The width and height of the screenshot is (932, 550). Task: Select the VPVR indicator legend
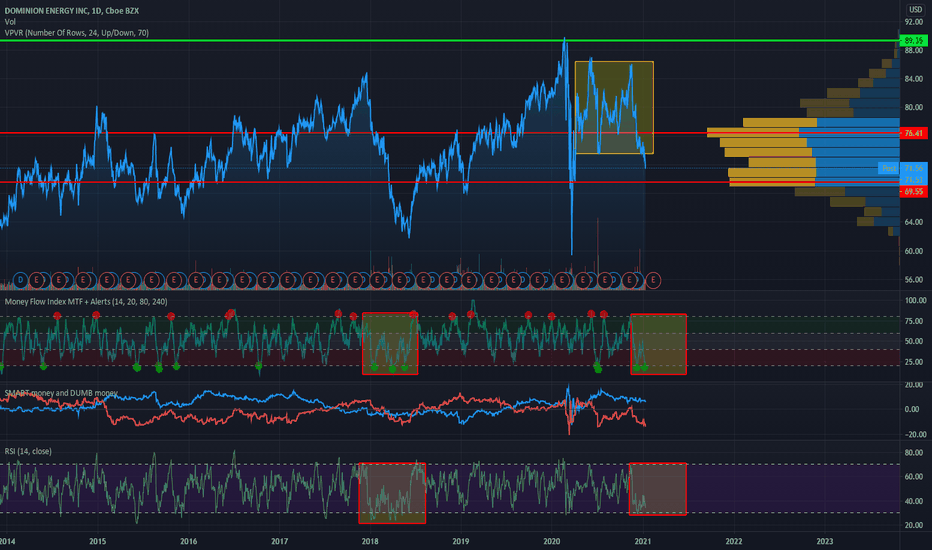point(77,33)
